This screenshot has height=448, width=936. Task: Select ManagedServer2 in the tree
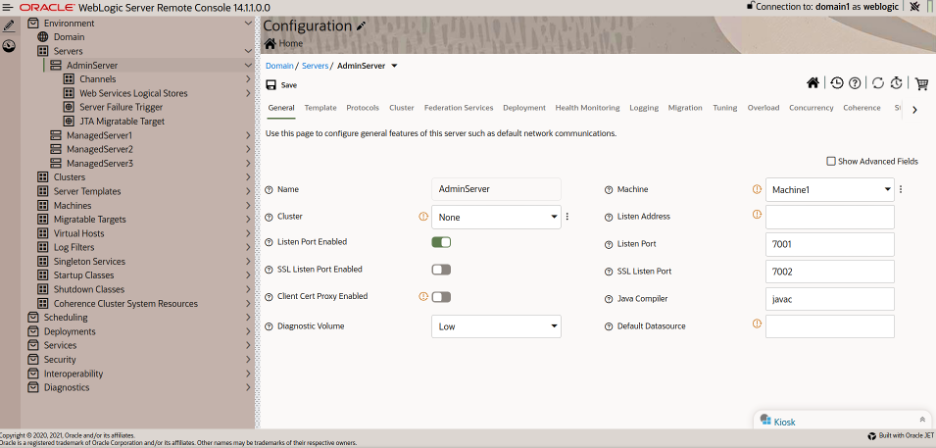click(100, 149)
